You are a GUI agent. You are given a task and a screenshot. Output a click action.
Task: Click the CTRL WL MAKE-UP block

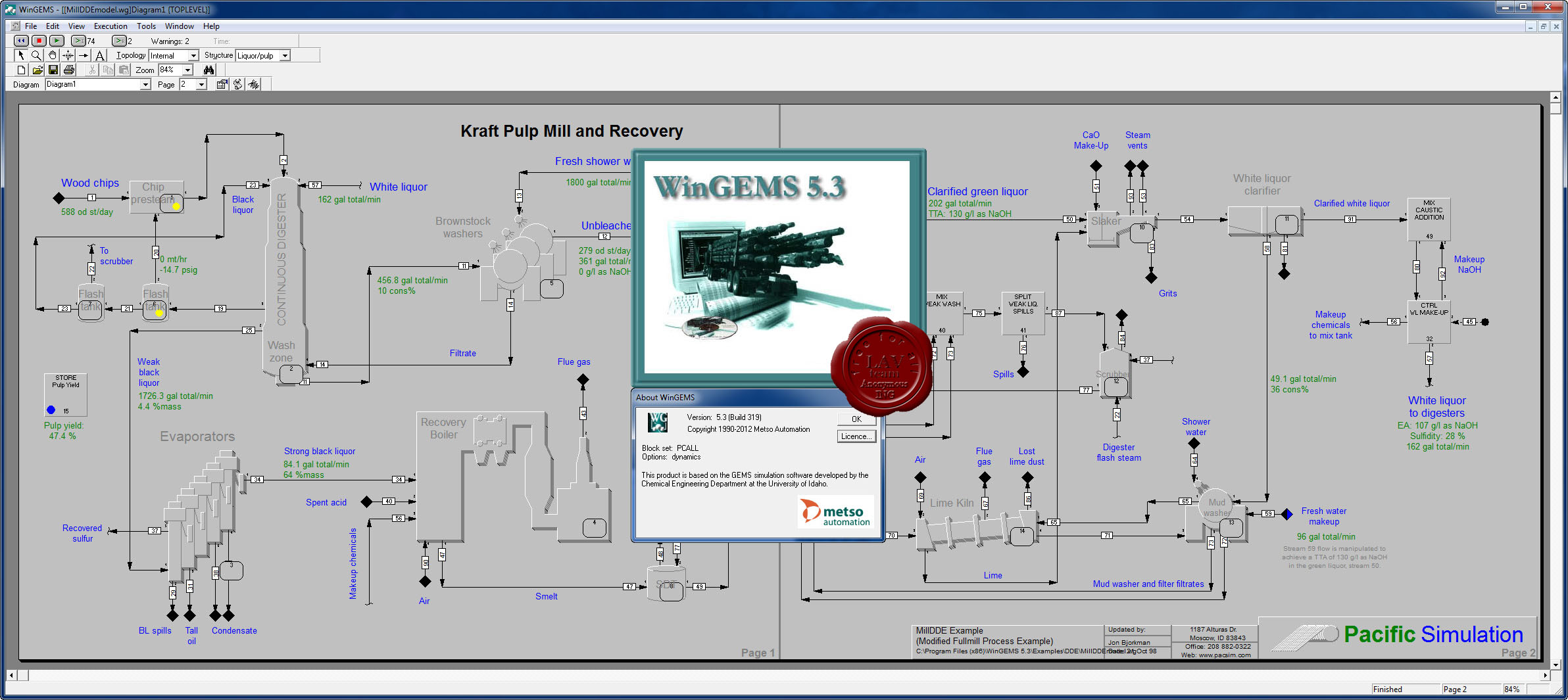pos(1429,322)
